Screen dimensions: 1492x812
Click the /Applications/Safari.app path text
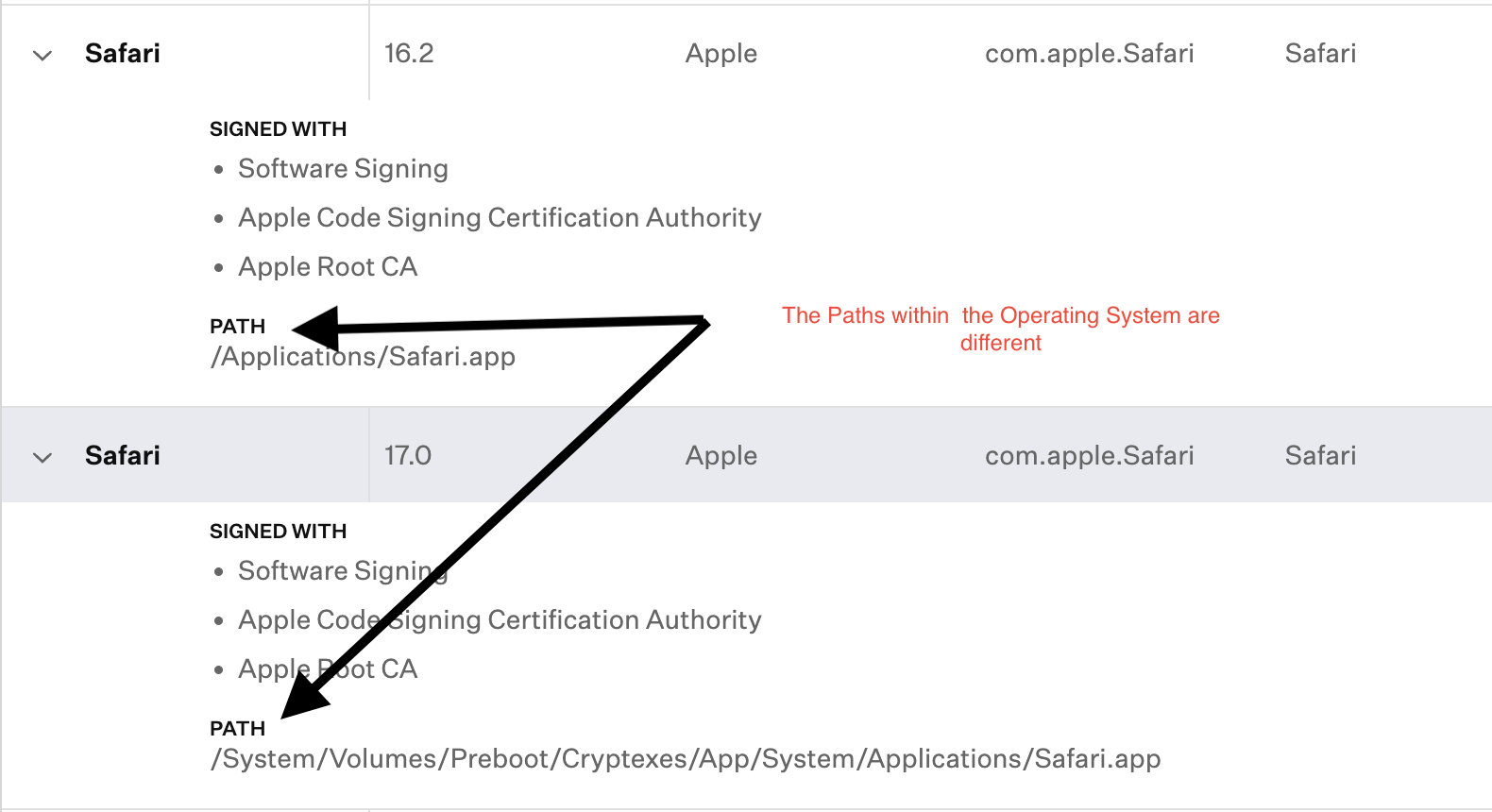pyautogui.click(x=364, y=357)
